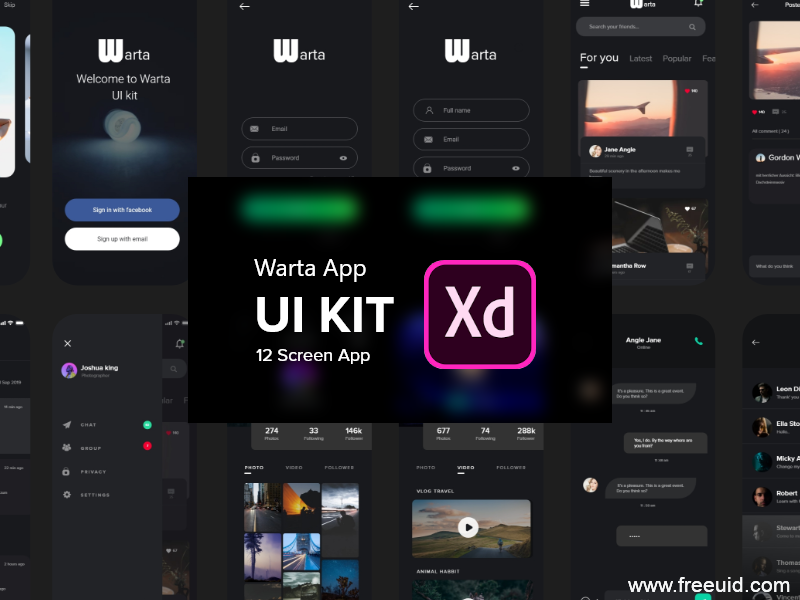
Task: Open conversation with Robert in contacts list
Action: click(771, 496)
